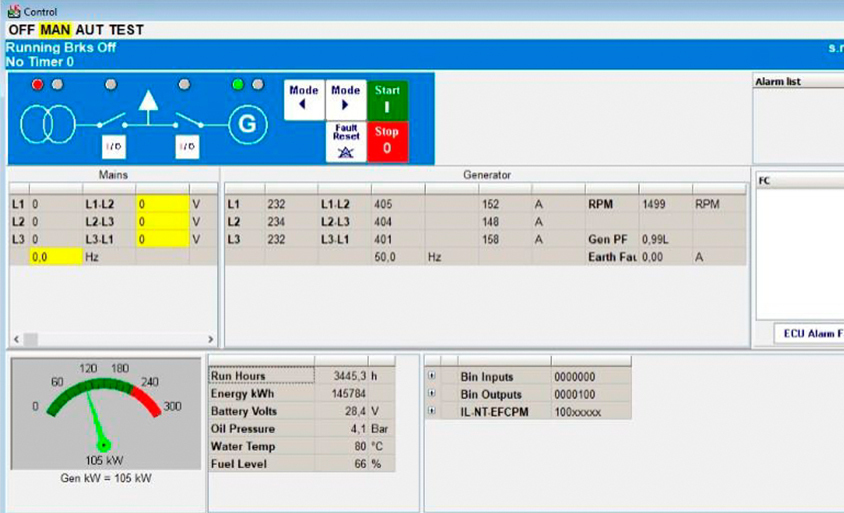Expand the Bin Inputs row
The height and width of the screenshot is (513, 844).
tap(432, 376)
